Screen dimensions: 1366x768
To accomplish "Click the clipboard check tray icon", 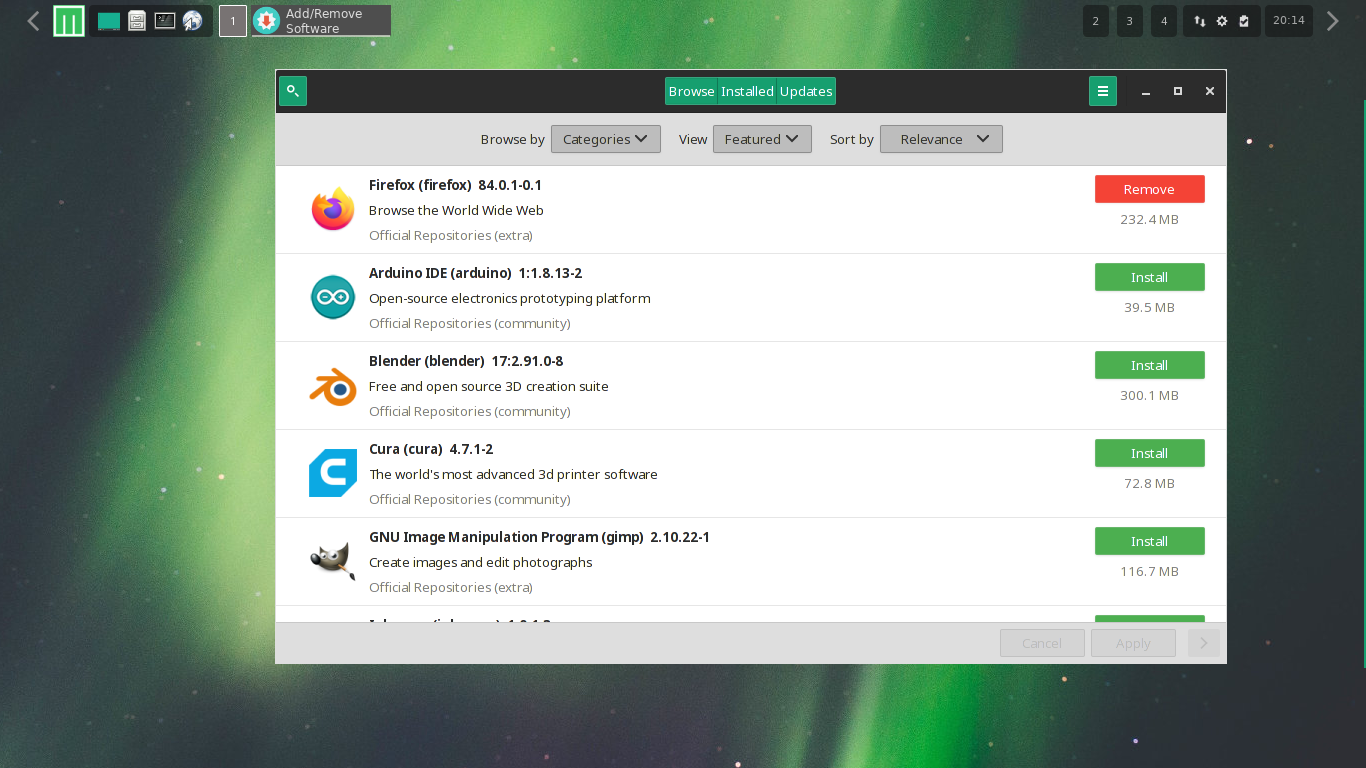I will point(1244,21).
